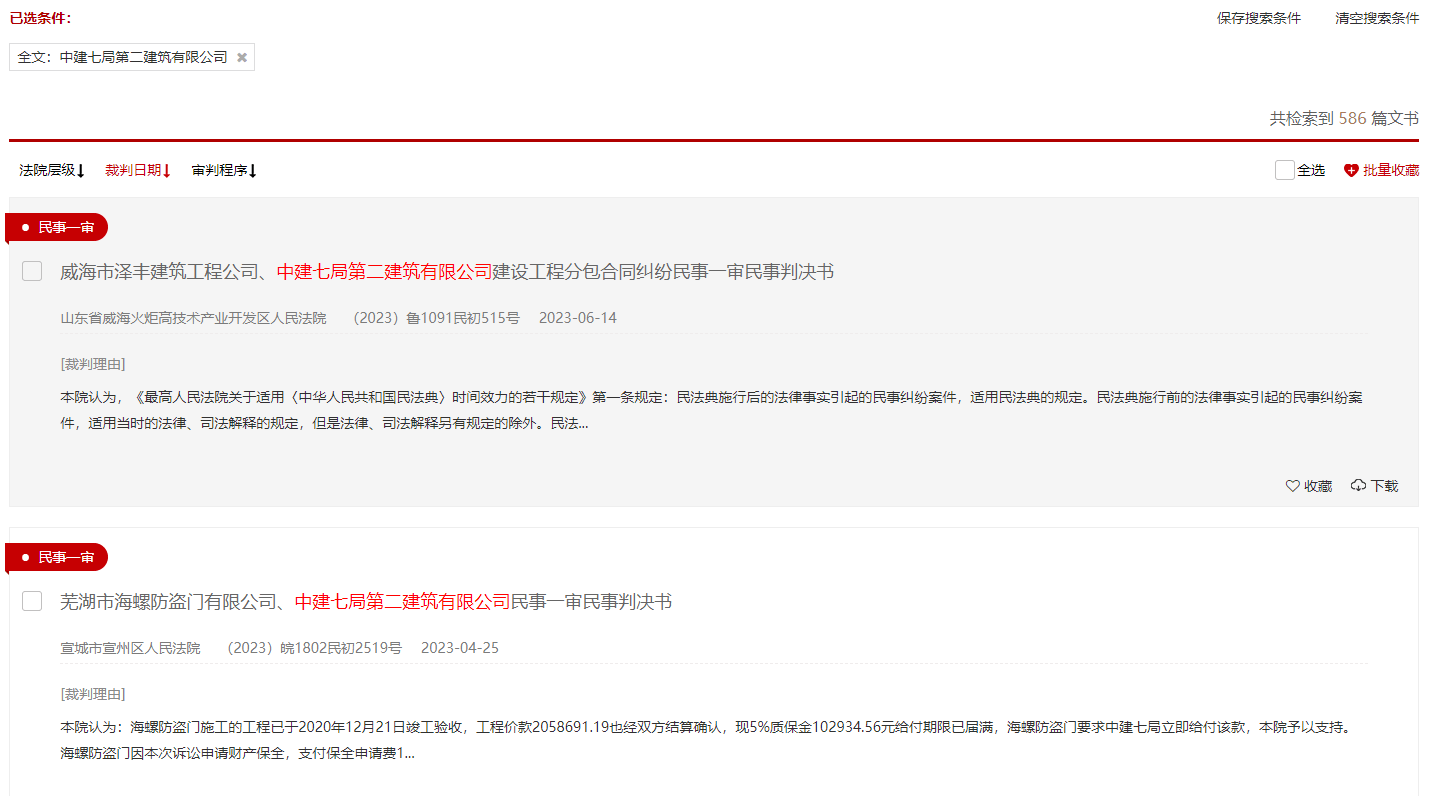This screenshot has width=1436, height=796.
Task: Click the excerpt starting 本院认为，《最高人民法院关于适用
Action: click(711, 410)
